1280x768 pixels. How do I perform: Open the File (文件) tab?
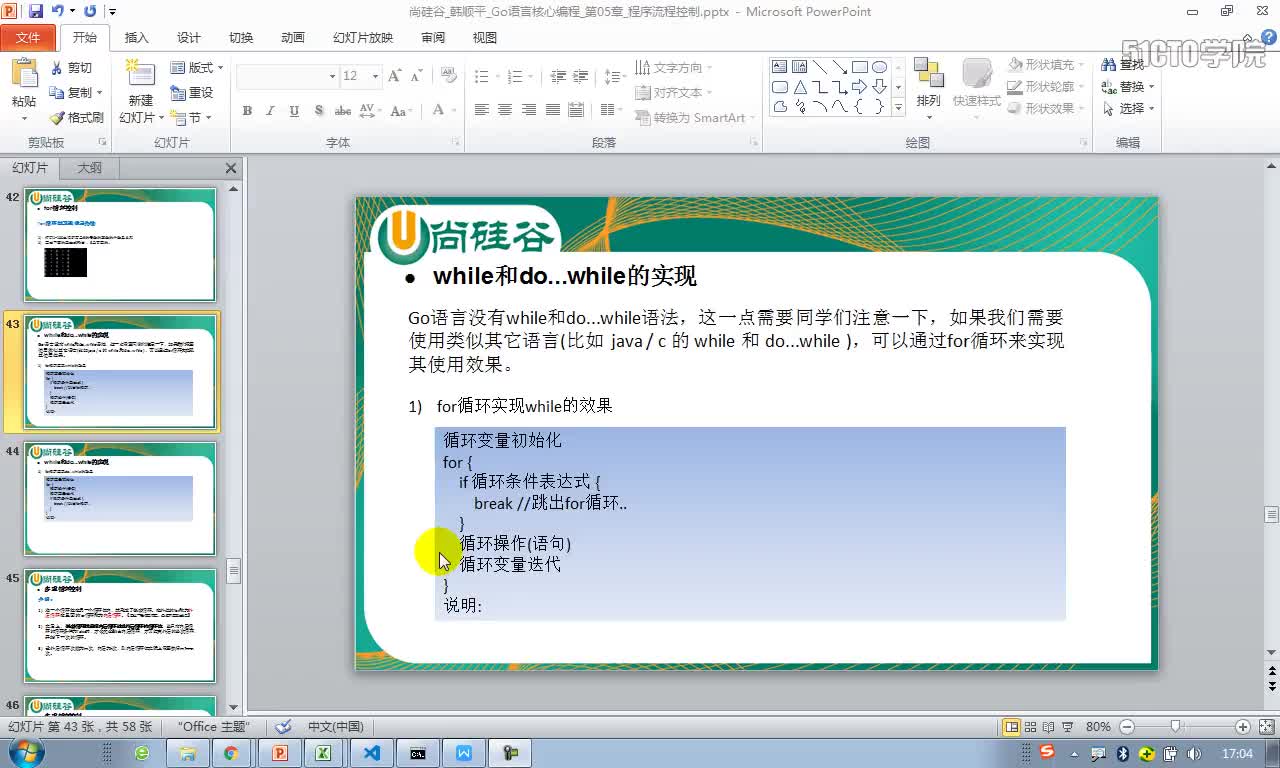(28, 38)
